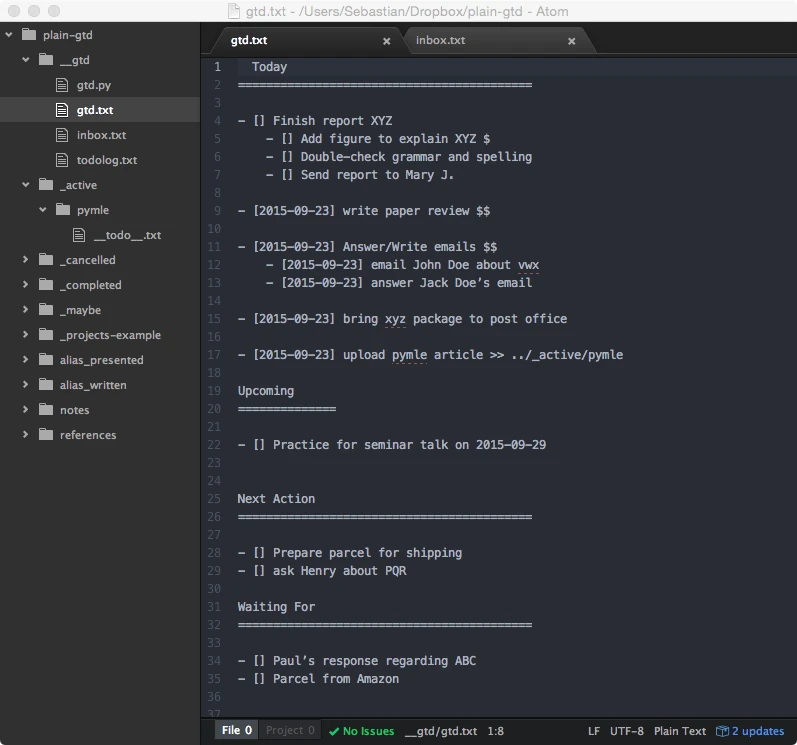Click the 'Practice for seminar talk' line
797x745 pixels.
pos(391,445)
